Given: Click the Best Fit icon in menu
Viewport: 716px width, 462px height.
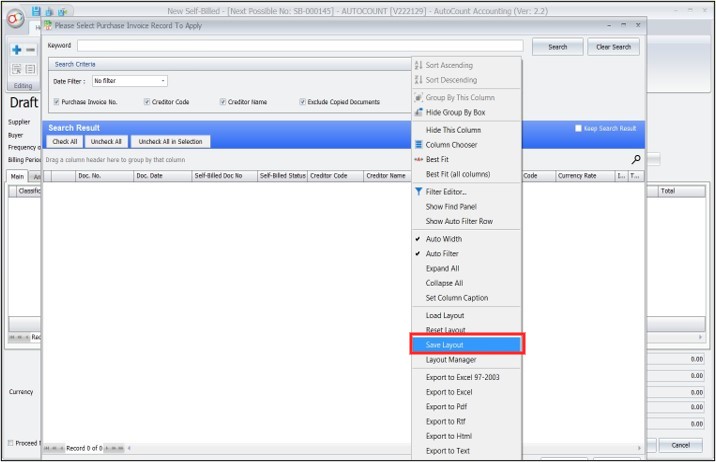Looking at the screenshot, I should point(418,159).
